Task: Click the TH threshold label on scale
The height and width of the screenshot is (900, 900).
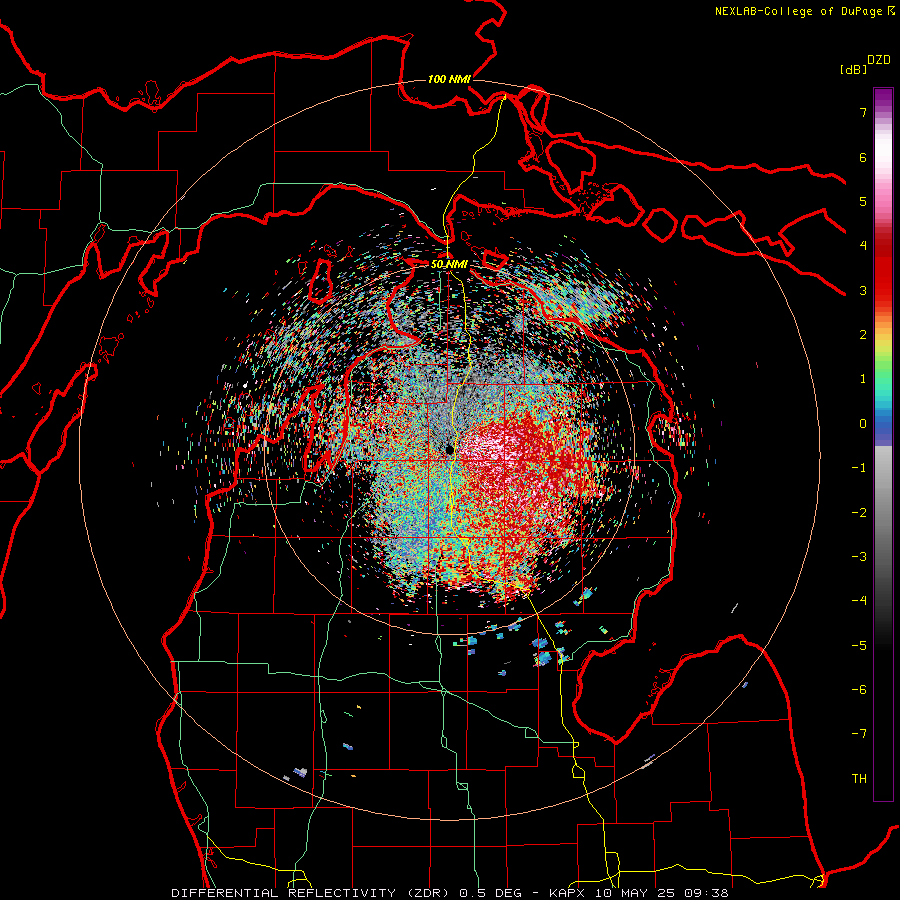Action: tap(859, 779)
